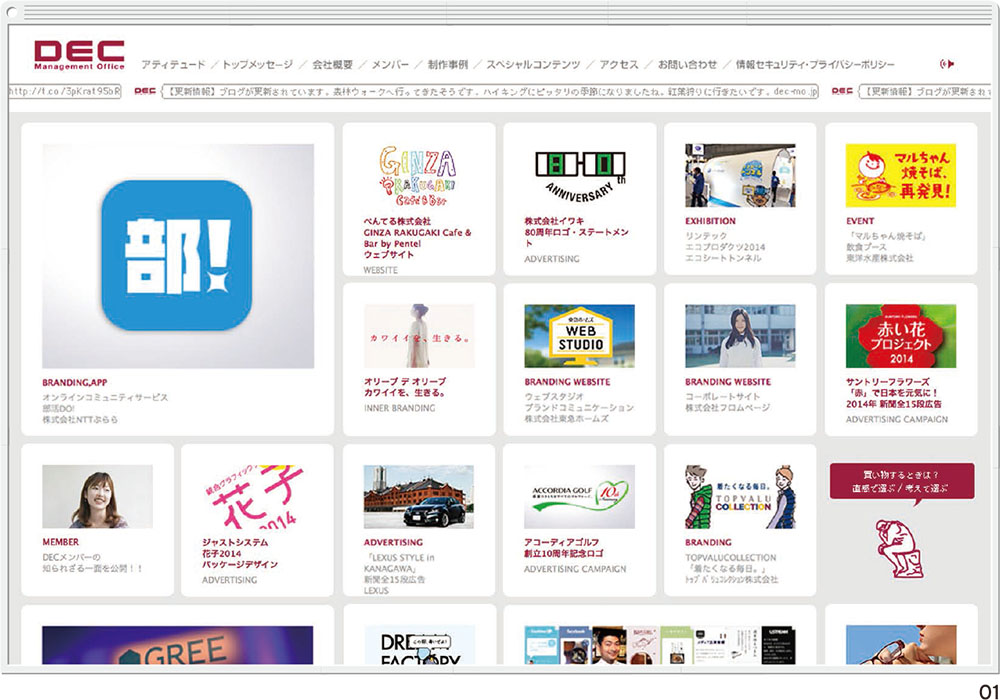The width and height of the screenshot is (1000, 700).
Task: Click the DEC Management Office logo
Action: [79, 55]
